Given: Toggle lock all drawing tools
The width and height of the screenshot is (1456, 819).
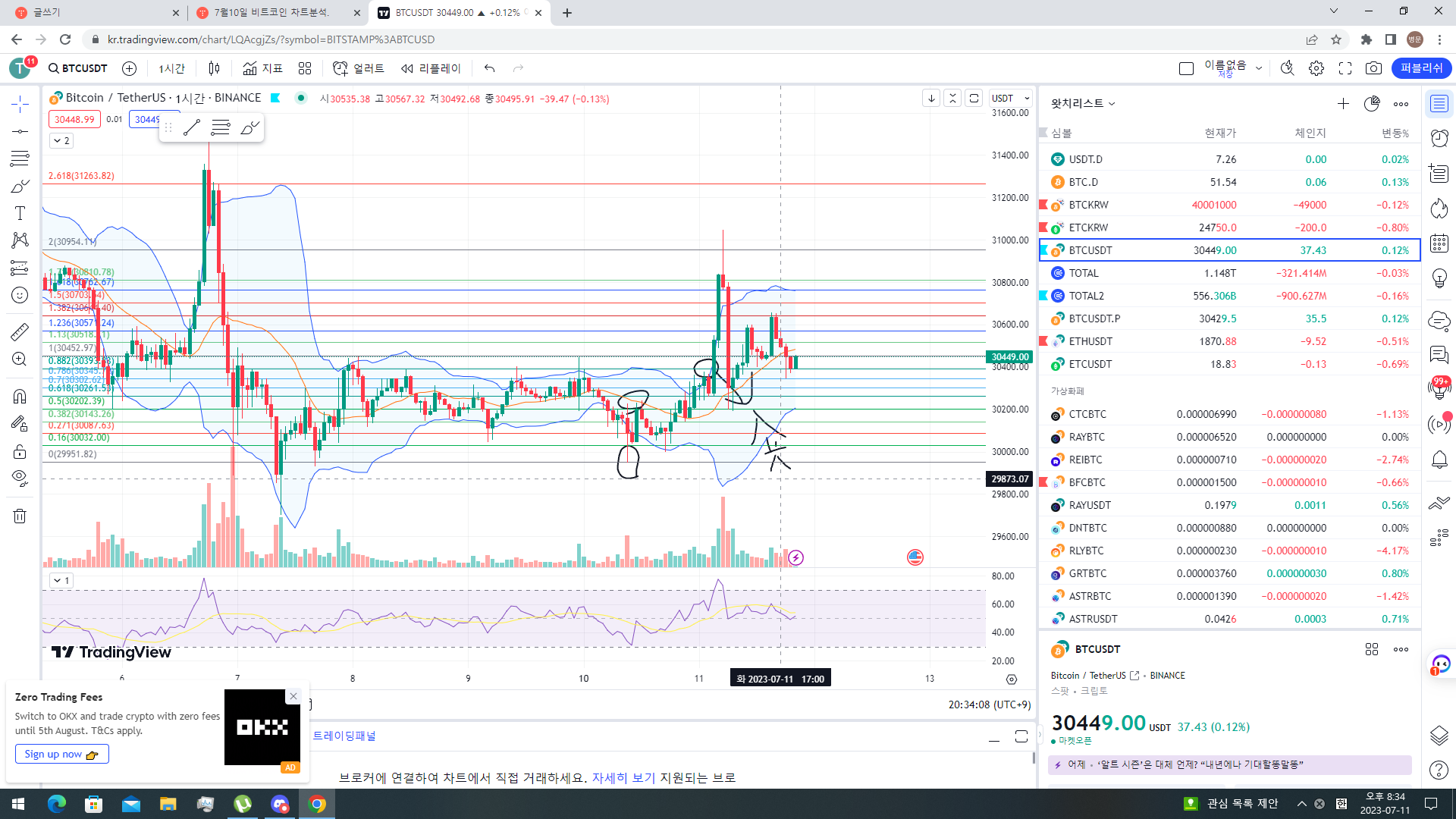Looking at the screenshot, I should tap(20, 452).
